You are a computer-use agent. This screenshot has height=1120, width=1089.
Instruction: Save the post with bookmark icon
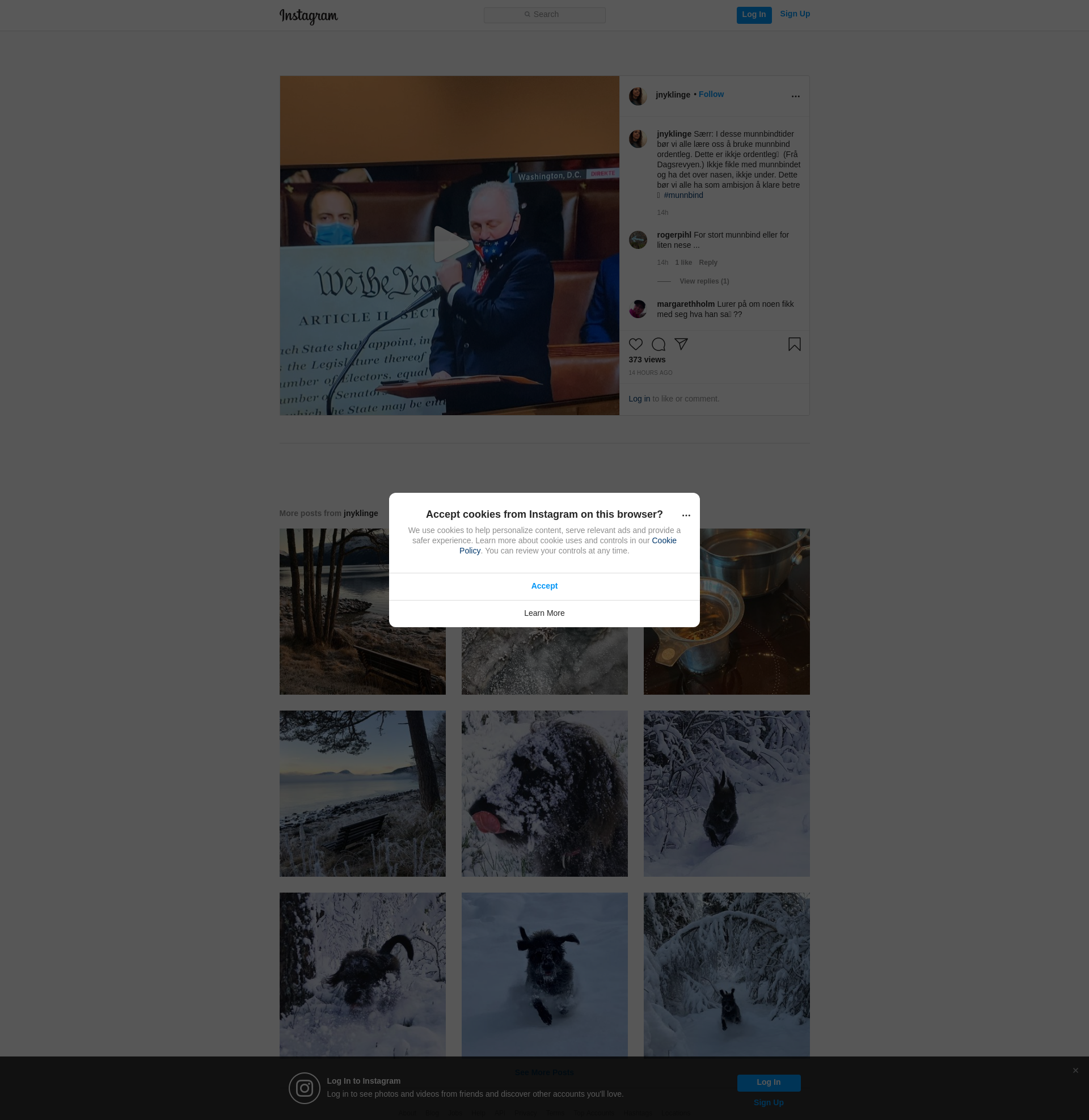[794, 344]
